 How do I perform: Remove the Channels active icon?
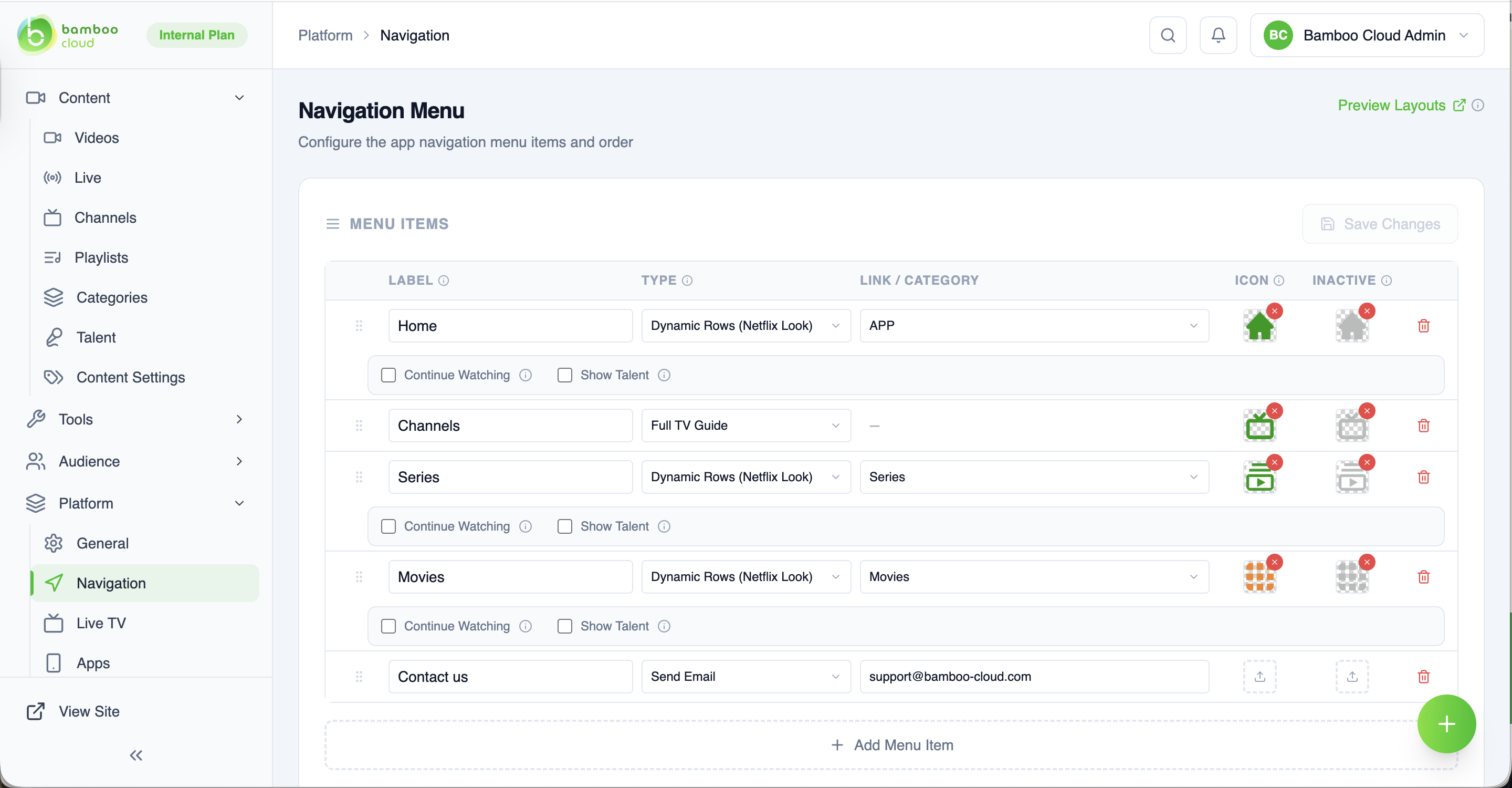pyautogui.click(x=1274, y=411)
